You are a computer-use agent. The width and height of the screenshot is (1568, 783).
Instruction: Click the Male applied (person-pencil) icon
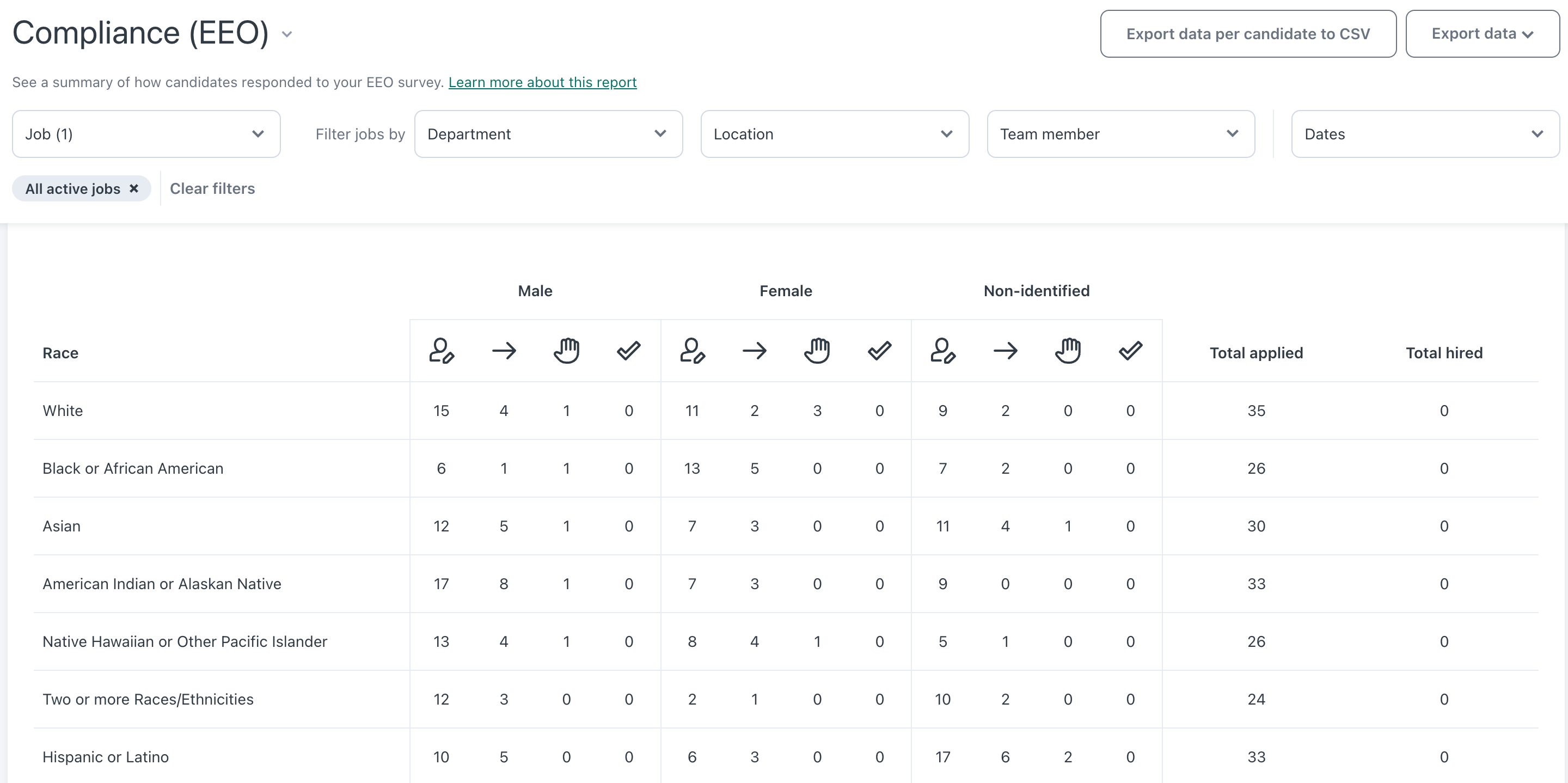(x=442, y=351)
